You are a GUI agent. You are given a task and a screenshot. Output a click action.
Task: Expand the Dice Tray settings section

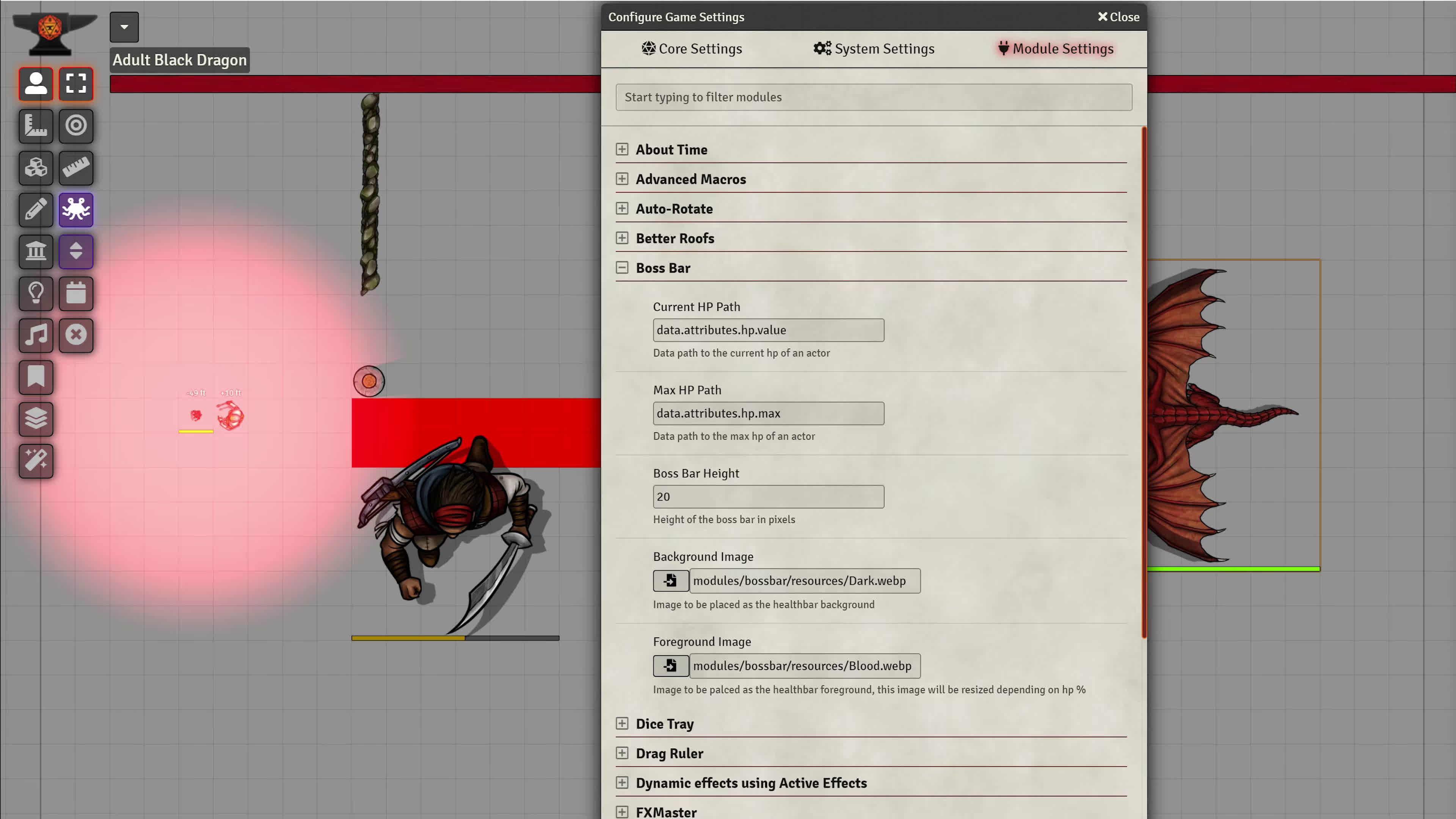coord(622,723)
